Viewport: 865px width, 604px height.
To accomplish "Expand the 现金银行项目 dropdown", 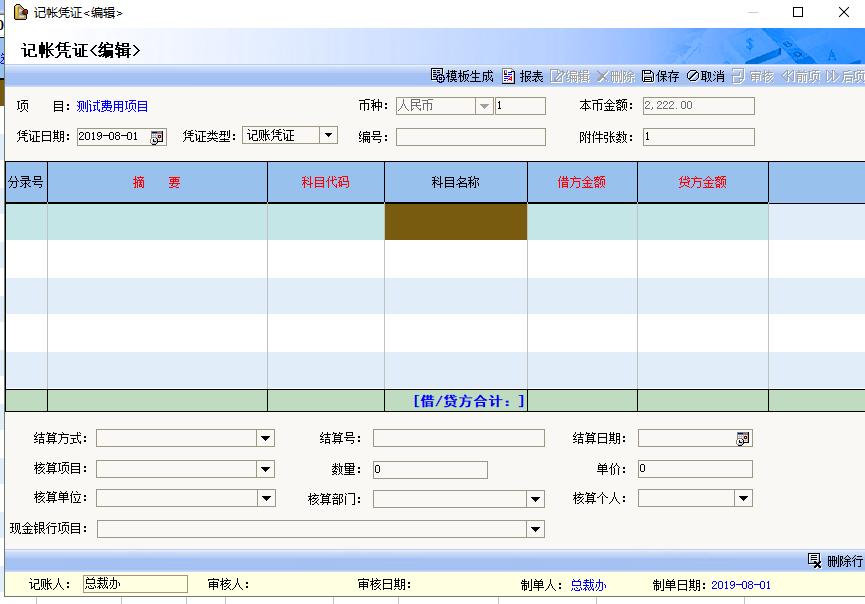I will 536,529.
